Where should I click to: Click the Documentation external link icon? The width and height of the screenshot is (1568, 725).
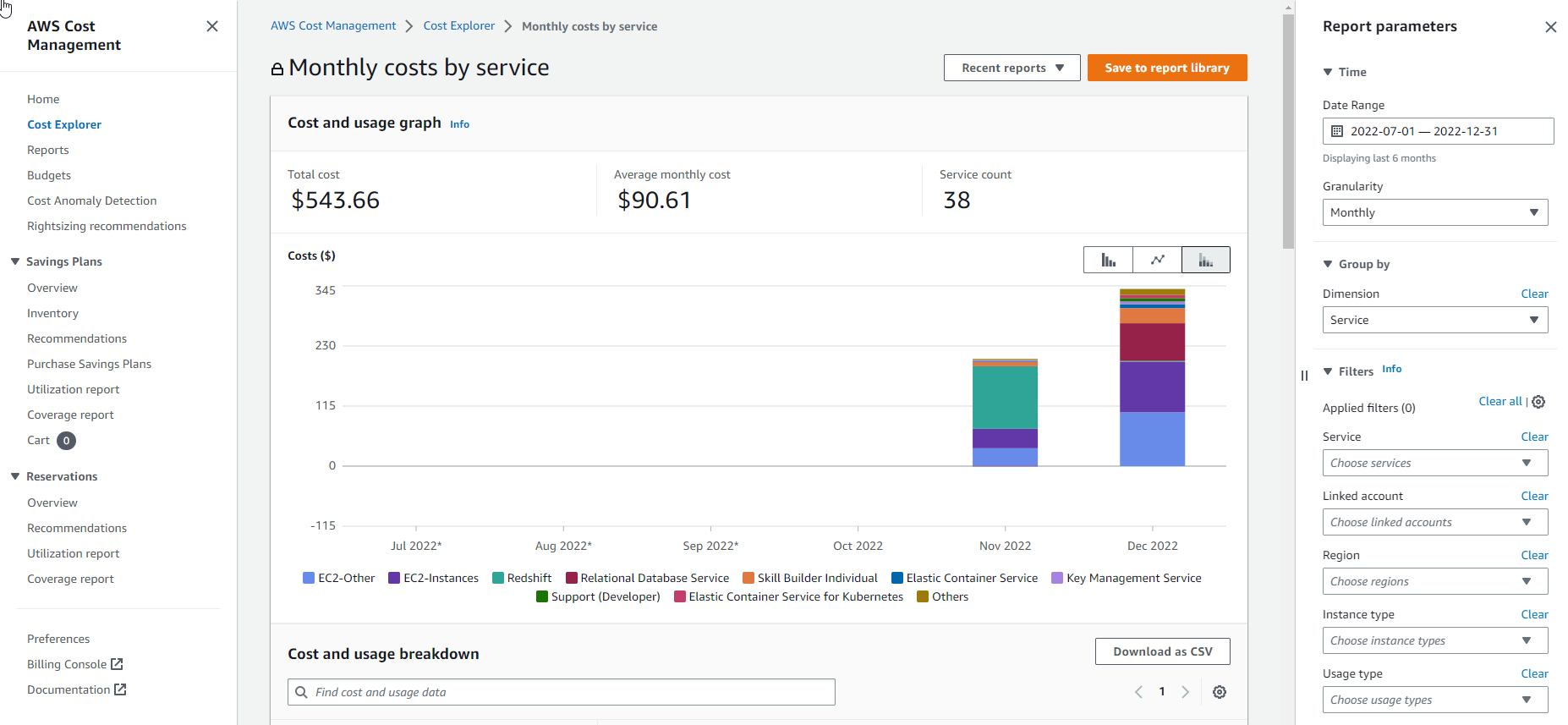point(121,689)
